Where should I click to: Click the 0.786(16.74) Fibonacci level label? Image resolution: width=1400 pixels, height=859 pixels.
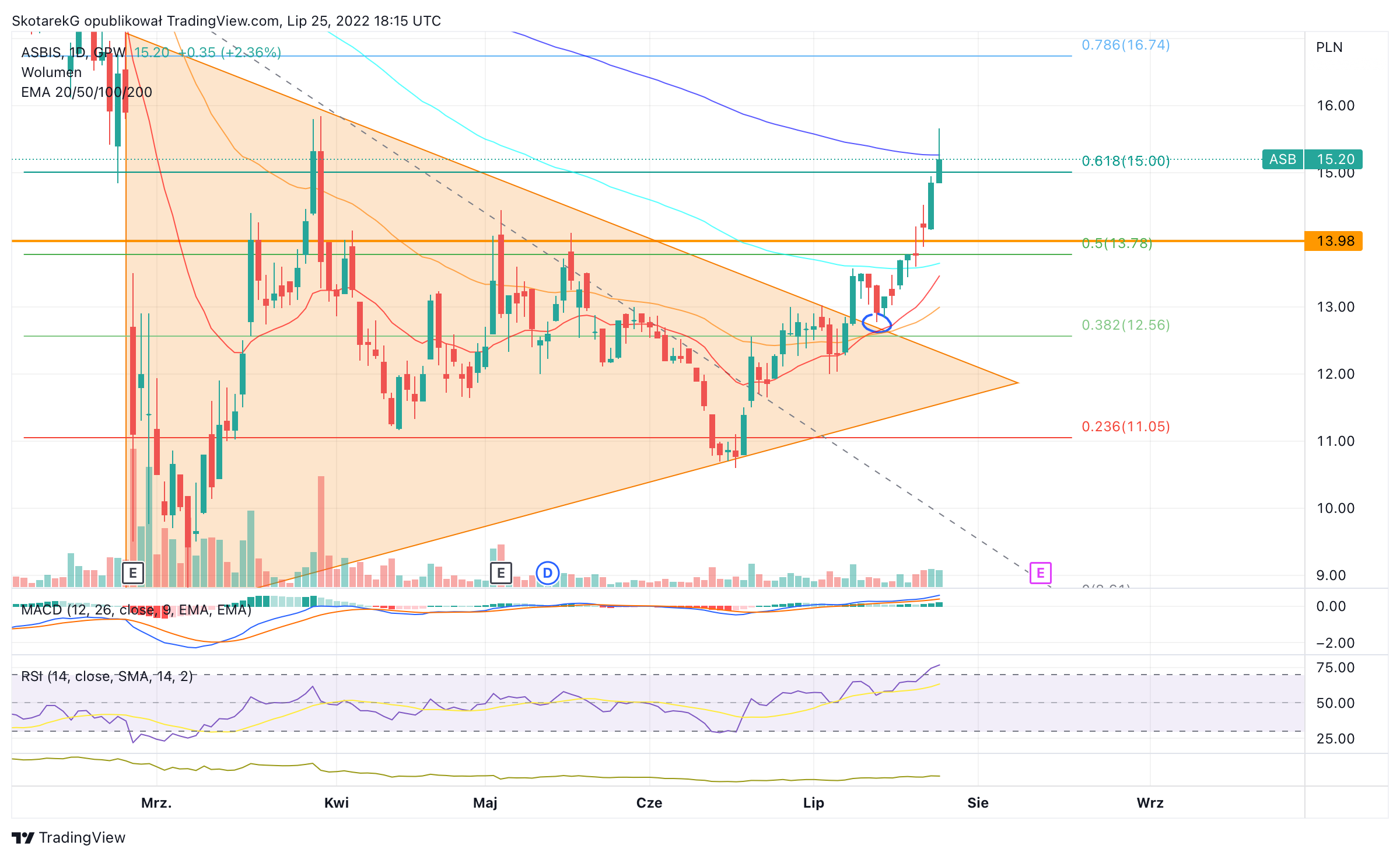[x=1126, y=45]
